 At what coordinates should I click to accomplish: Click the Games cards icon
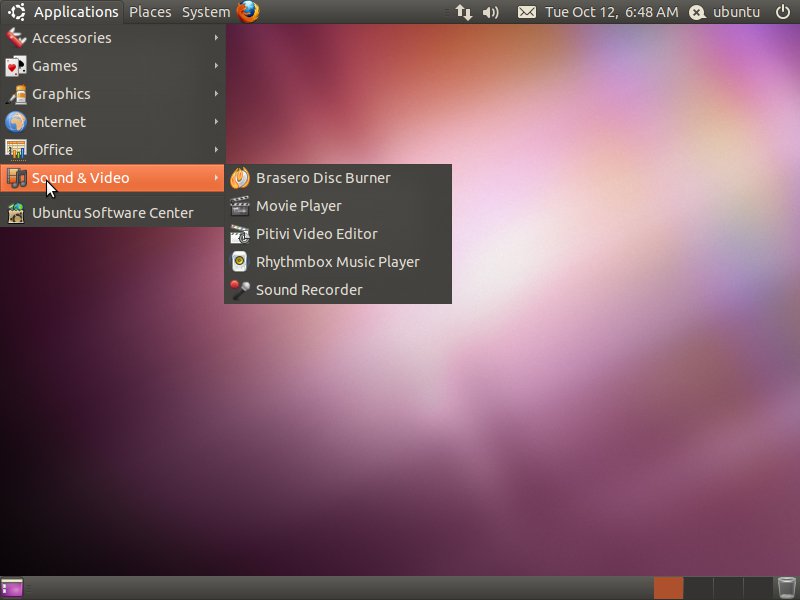point(16,66)
